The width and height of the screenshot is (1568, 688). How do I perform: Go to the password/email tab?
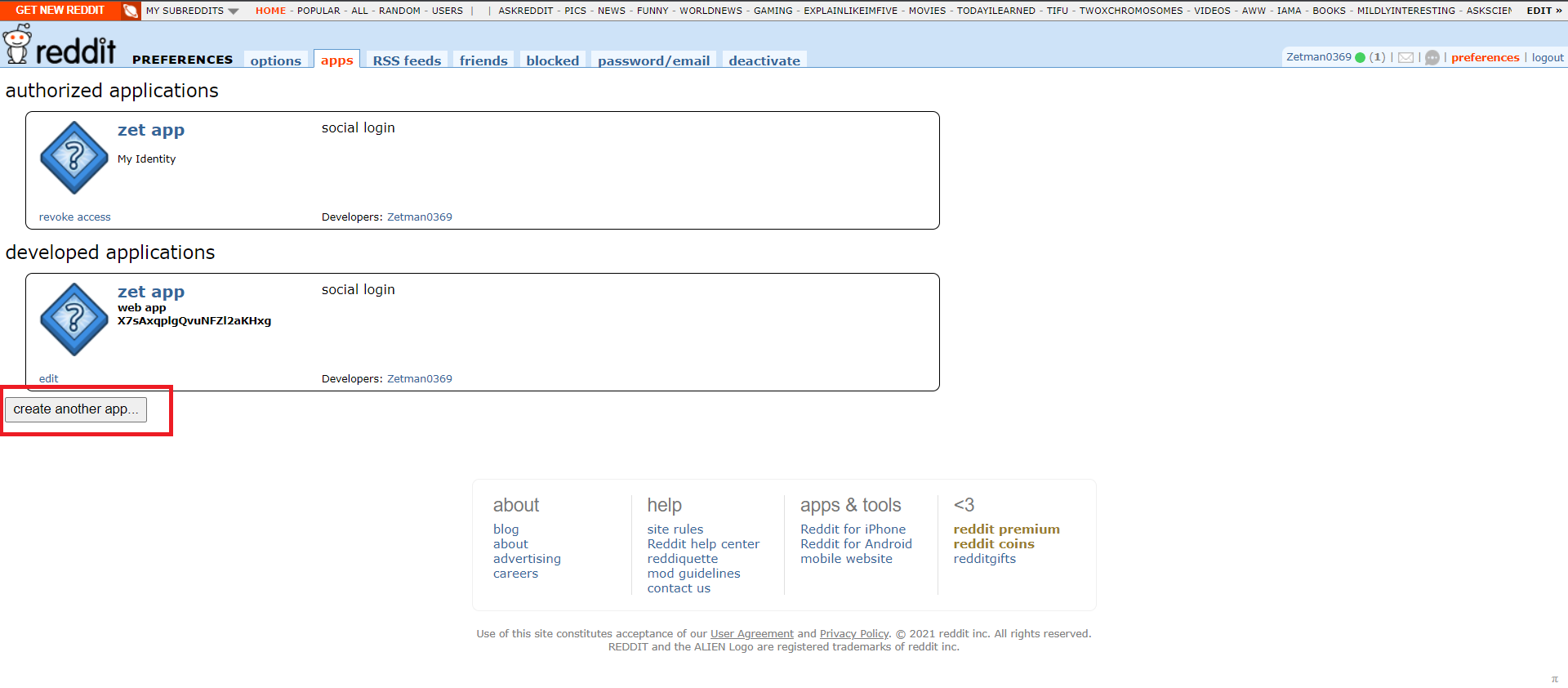coord(653,60)
